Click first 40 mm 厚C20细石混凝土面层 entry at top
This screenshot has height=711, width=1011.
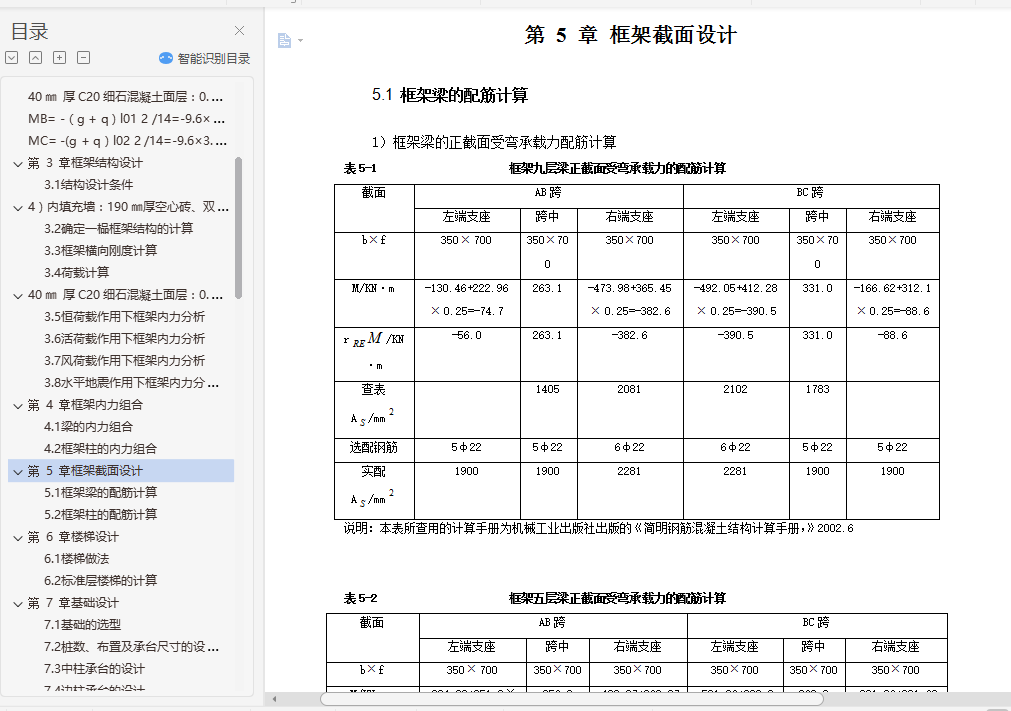(125, 97)
